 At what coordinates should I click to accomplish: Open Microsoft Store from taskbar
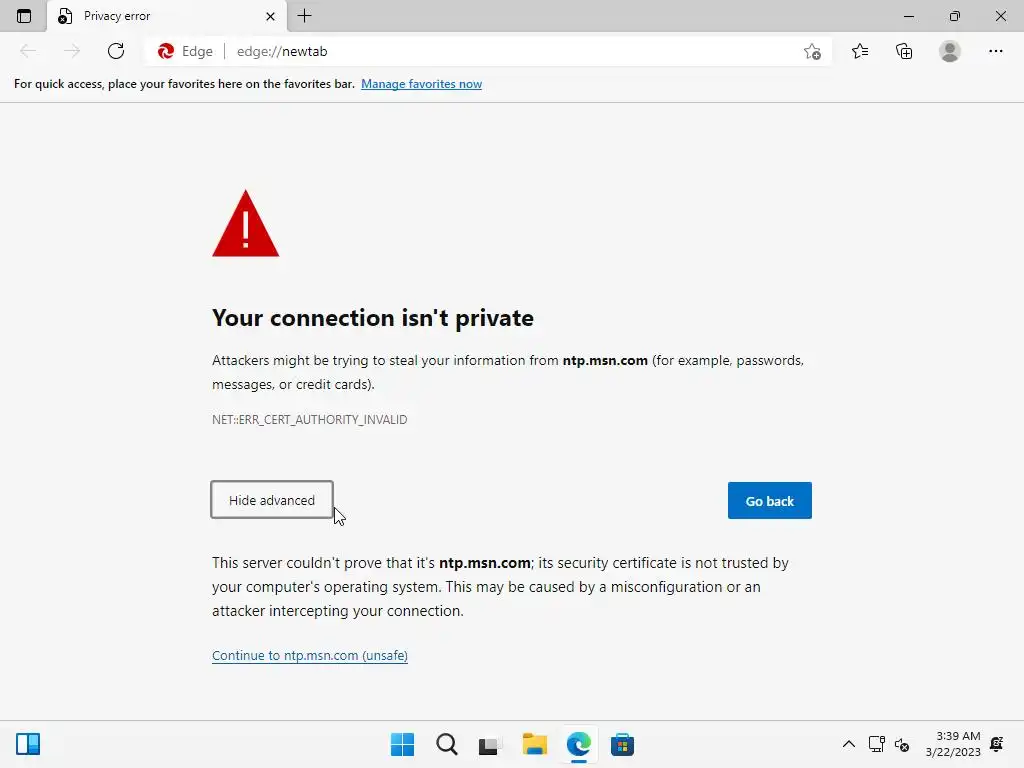click(622, 744)
